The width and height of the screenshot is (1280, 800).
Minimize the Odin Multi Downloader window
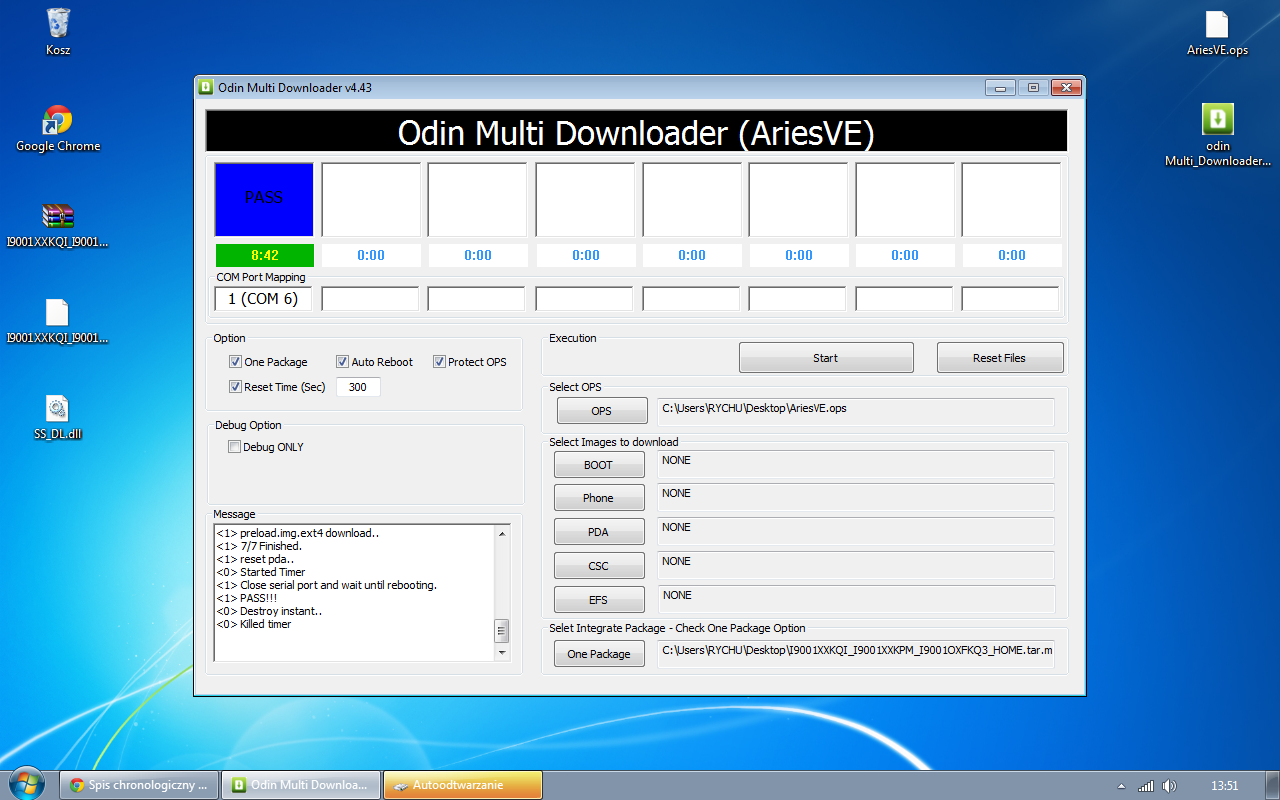(x=1000, y=87)
